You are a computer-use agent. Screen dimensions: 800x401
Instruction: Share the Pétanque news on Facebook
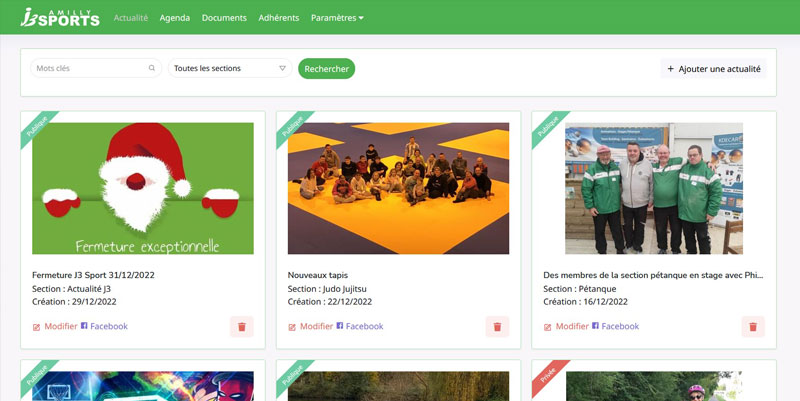(620, 326)
